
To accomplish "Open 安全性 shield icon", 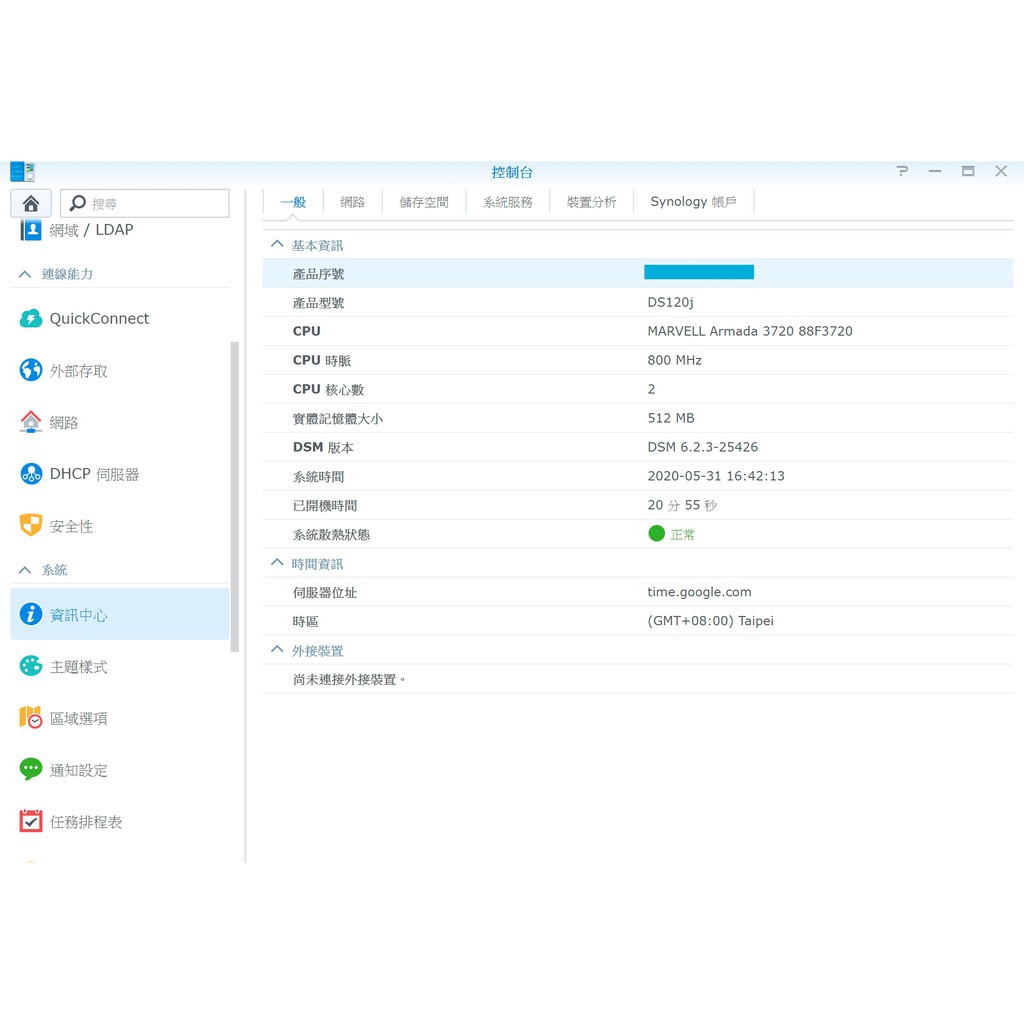I will point(31,525).
